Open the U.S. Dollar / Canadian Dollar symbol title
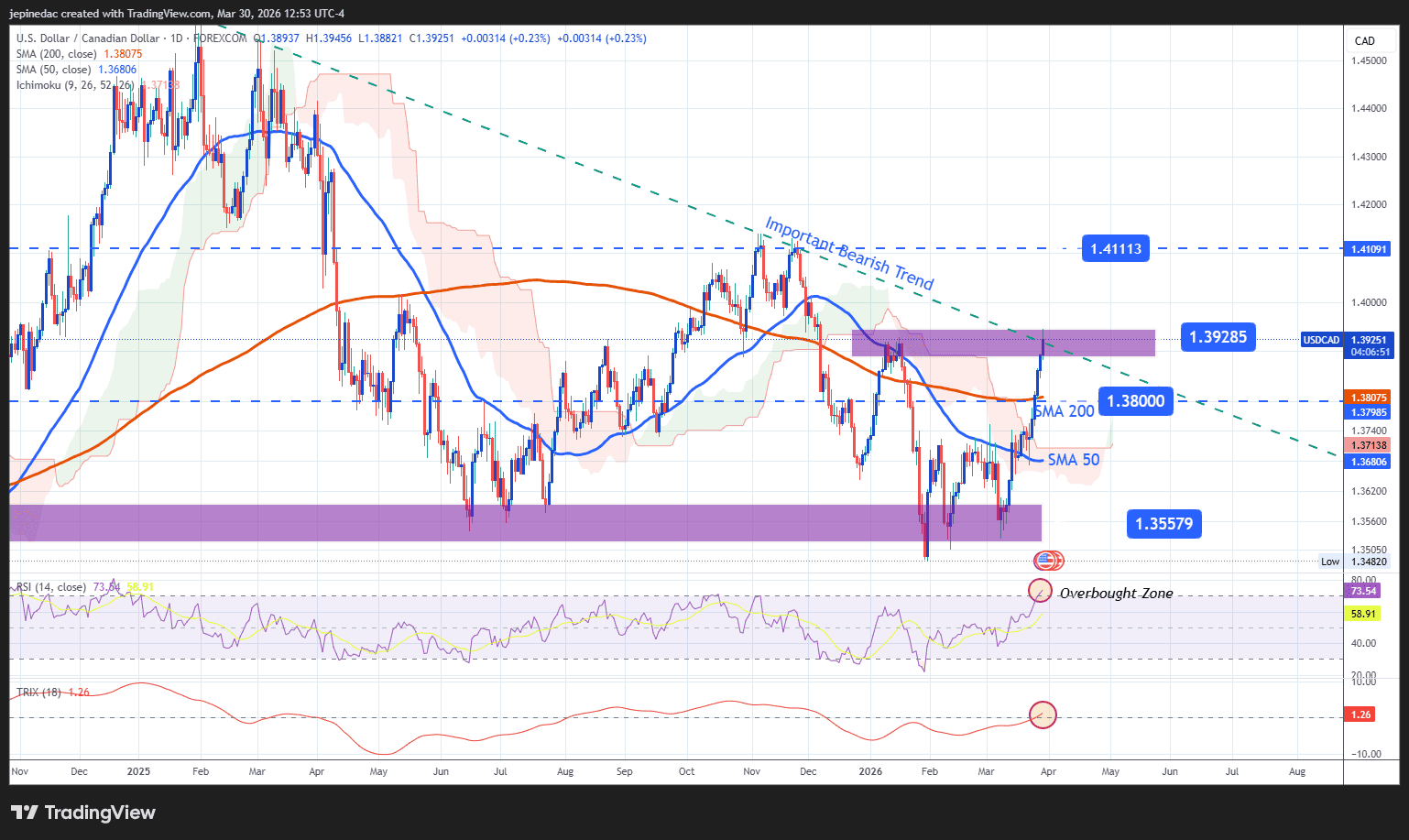The width and height of the screenshot is (1409, 840). pyautogui.click(x=88, y=38)
